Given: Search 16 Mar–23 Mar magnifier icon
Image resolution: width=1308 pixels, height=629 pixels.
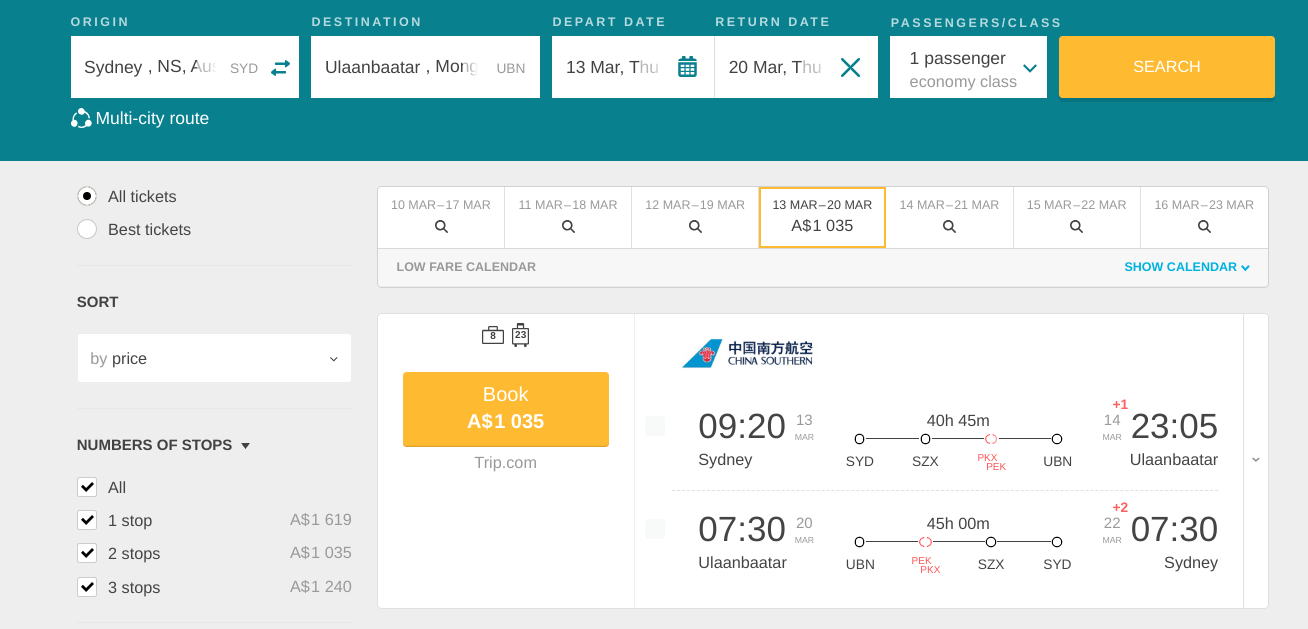Looking at the screenshot, I should point(1204,227).
